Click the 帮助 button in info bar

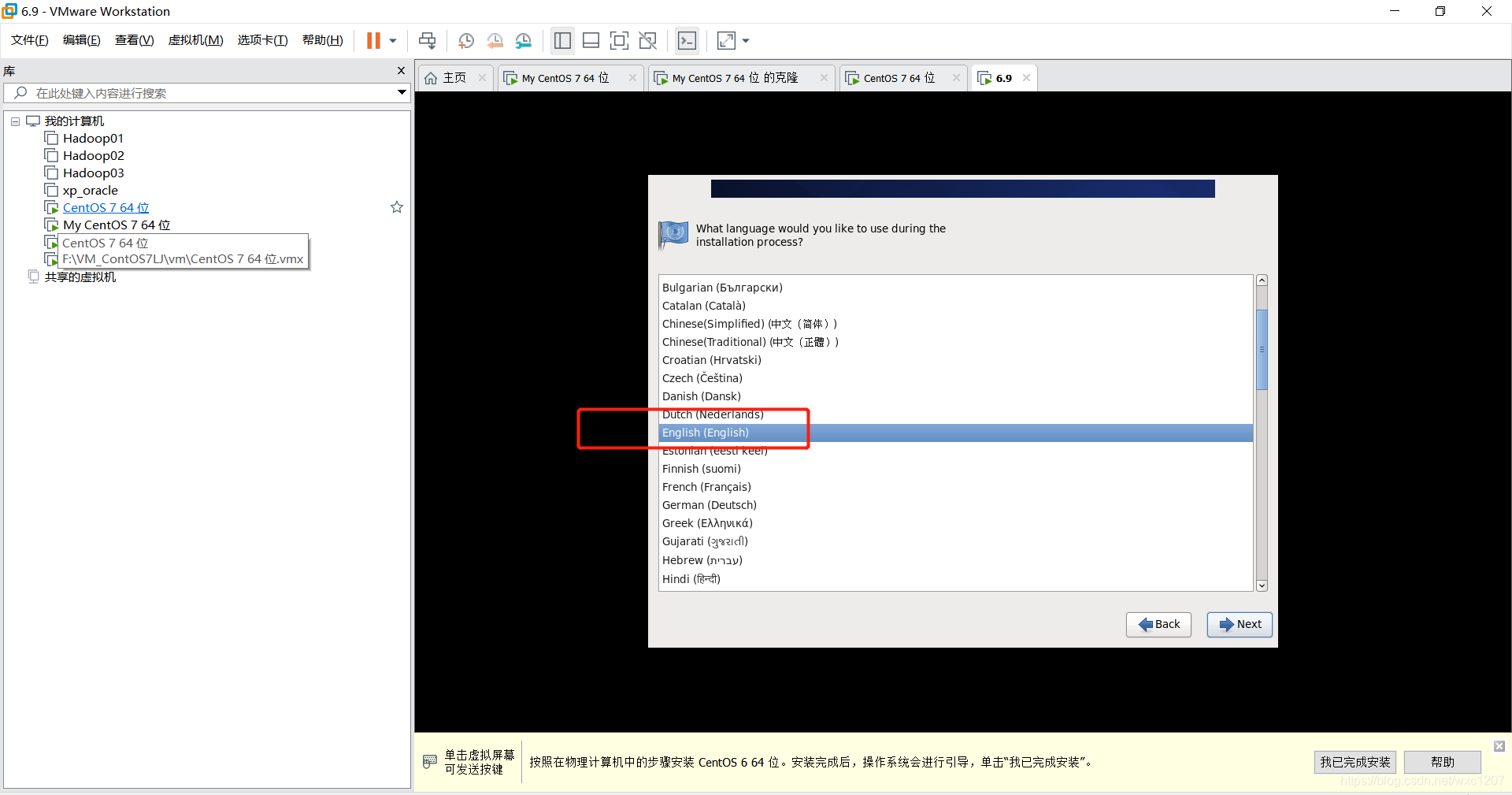1443,762
